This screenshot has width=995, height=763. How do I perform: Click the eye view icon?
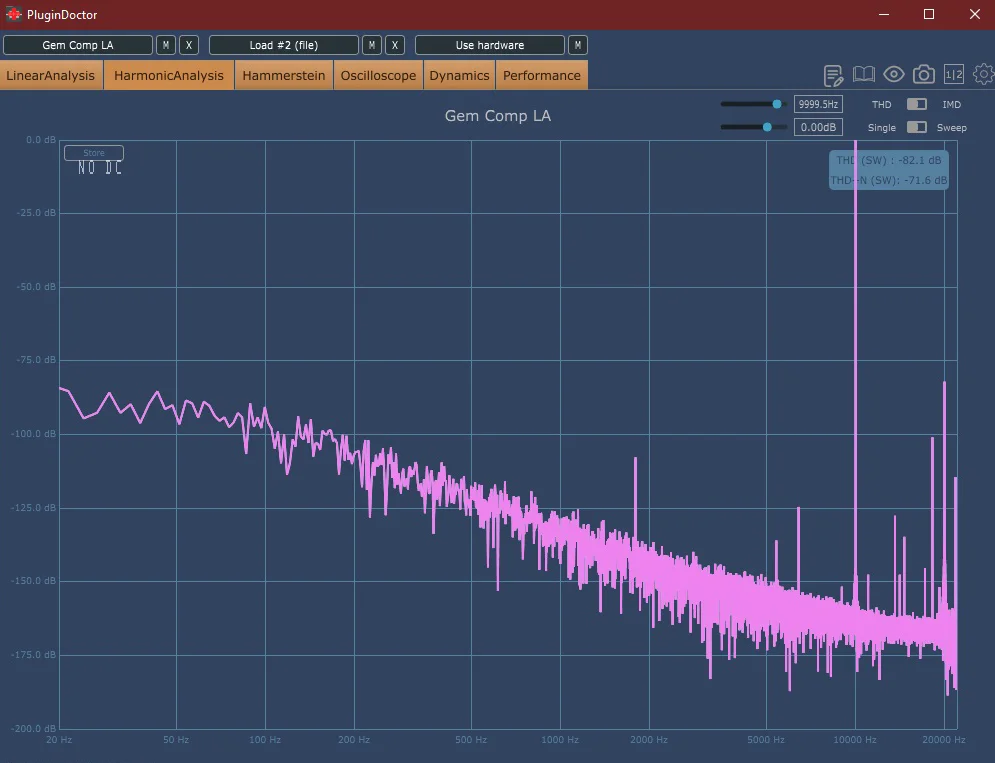click(x=893, y=74)
